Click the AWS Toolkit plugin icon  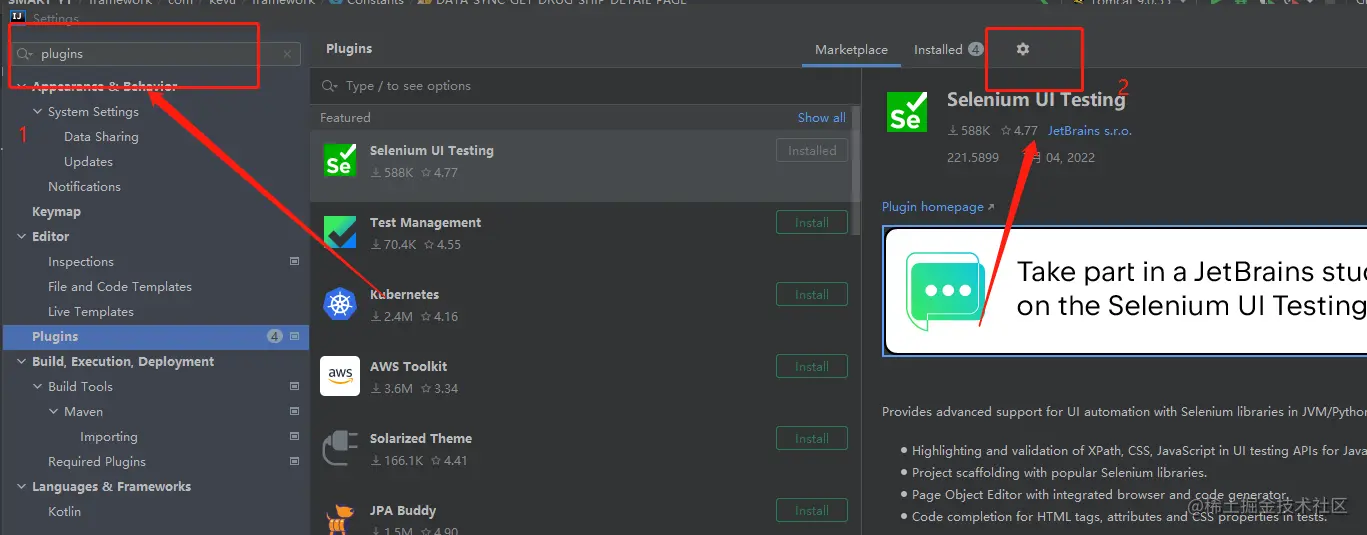340,376
